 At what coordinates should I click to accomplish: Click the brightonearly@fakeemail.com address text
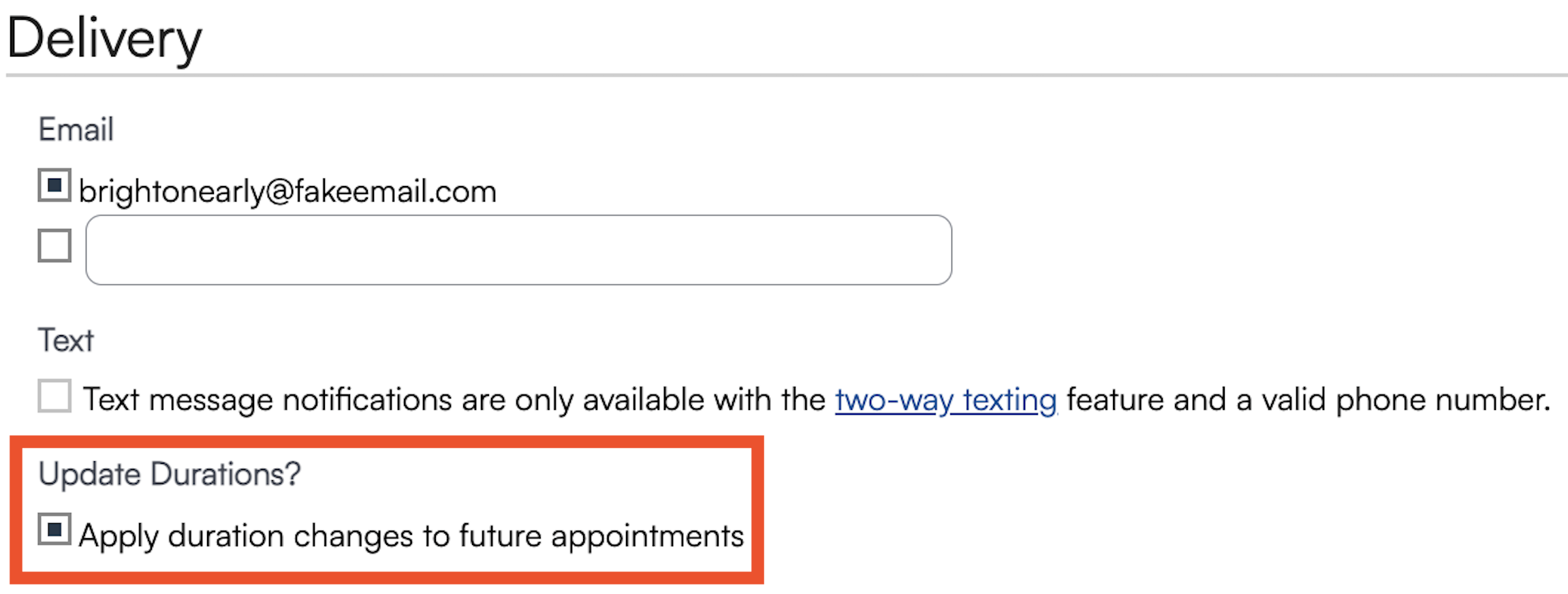coord(287,191)
